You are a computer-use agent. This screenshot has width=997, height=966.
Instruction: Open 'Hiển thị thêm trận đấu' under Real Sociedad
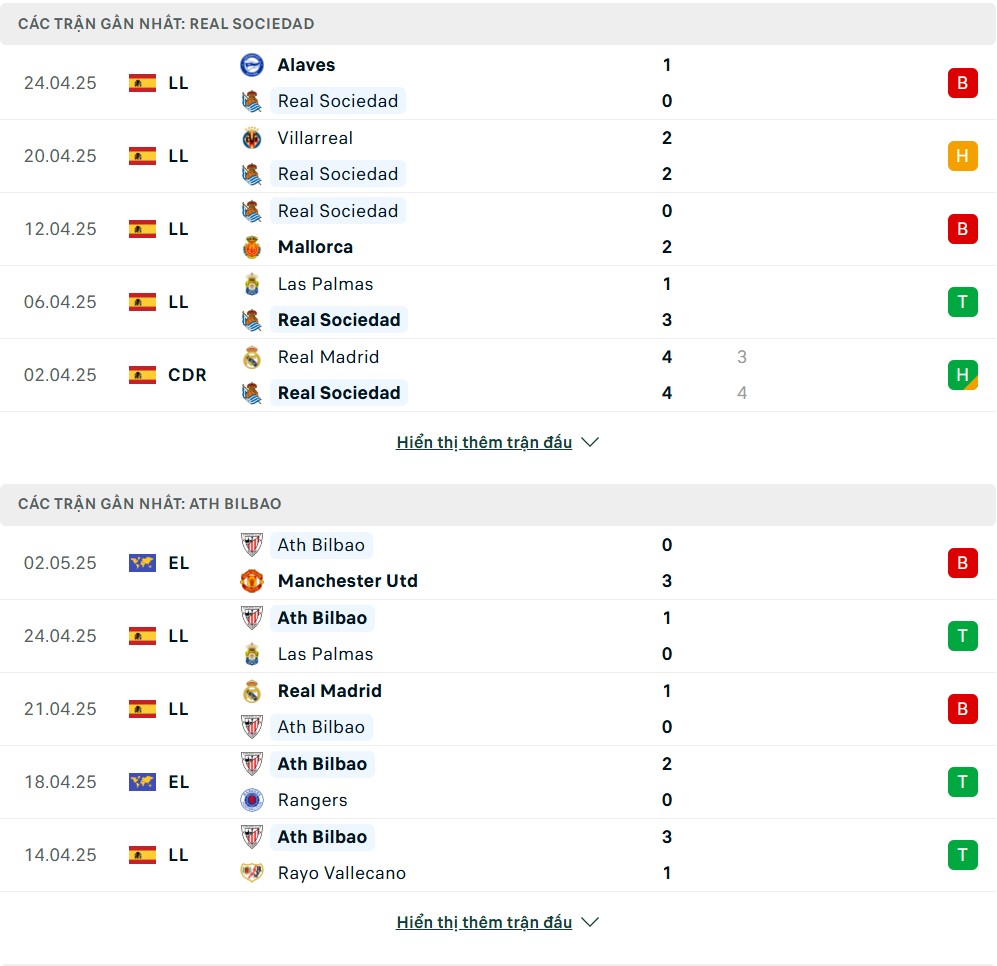click(x=484, y=442)
